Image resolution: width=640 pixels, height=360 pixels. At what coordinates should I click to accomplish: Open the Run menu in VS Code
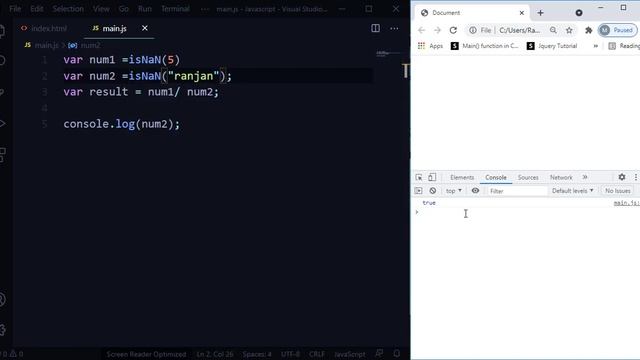[x=144, y=9]
